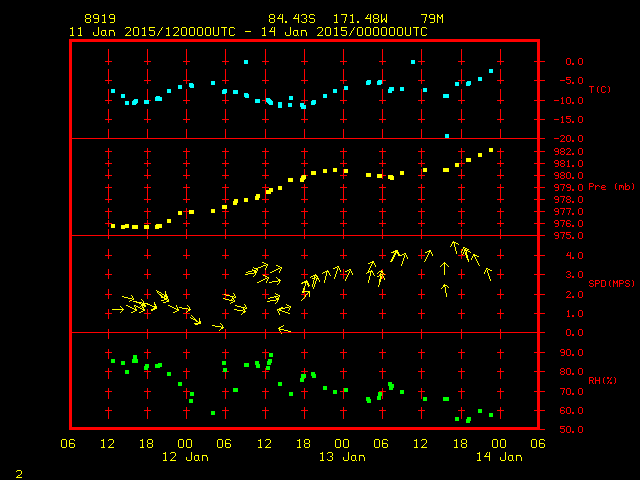Click the 981.0 pressure tick label
This screenshot has height=480, width=640.
(x=568, y=164)
